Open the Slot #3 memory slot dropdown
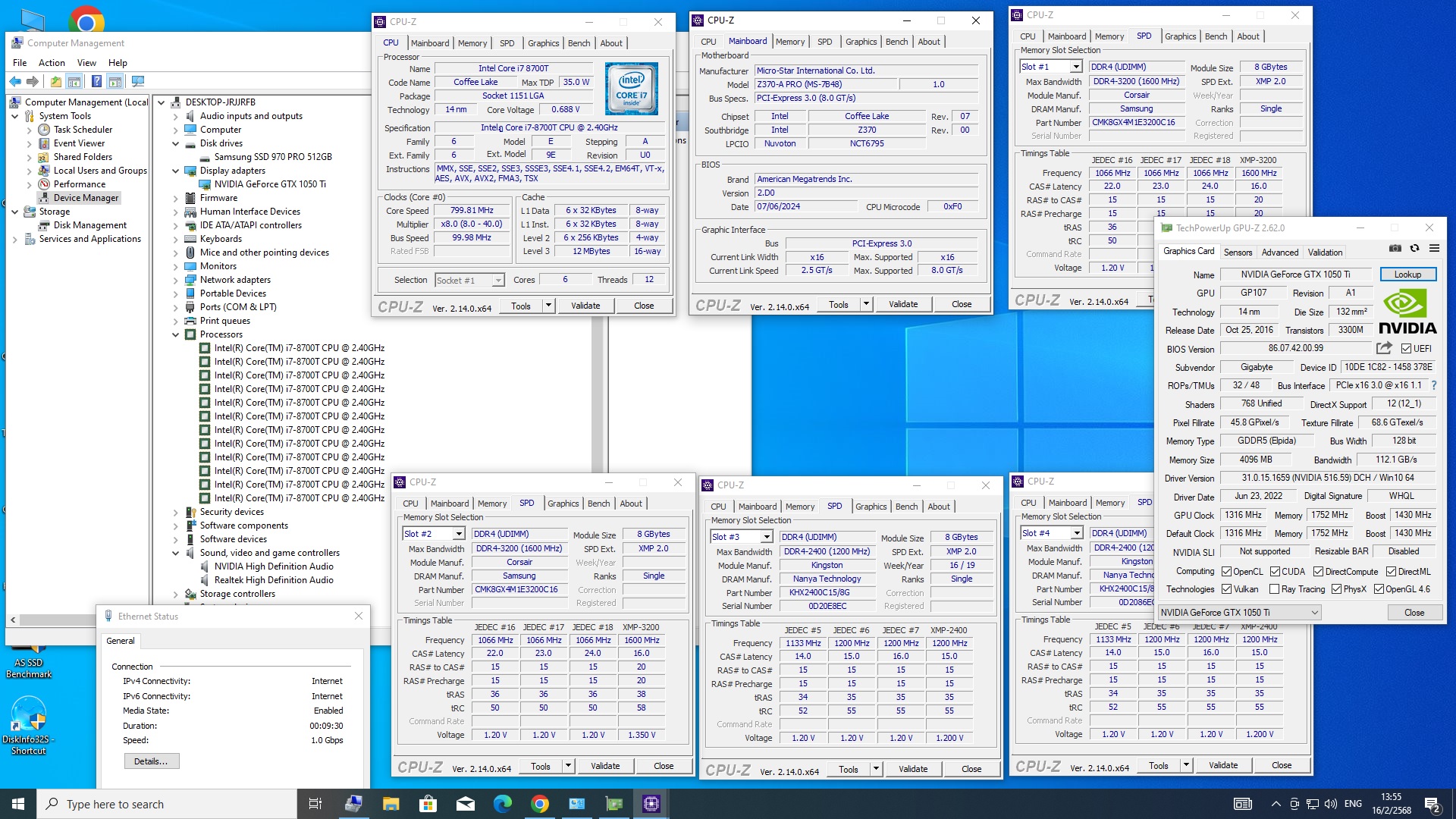The height and width of the screenshot is (819, 1456). pyautogui.click(x=766, y=537)
